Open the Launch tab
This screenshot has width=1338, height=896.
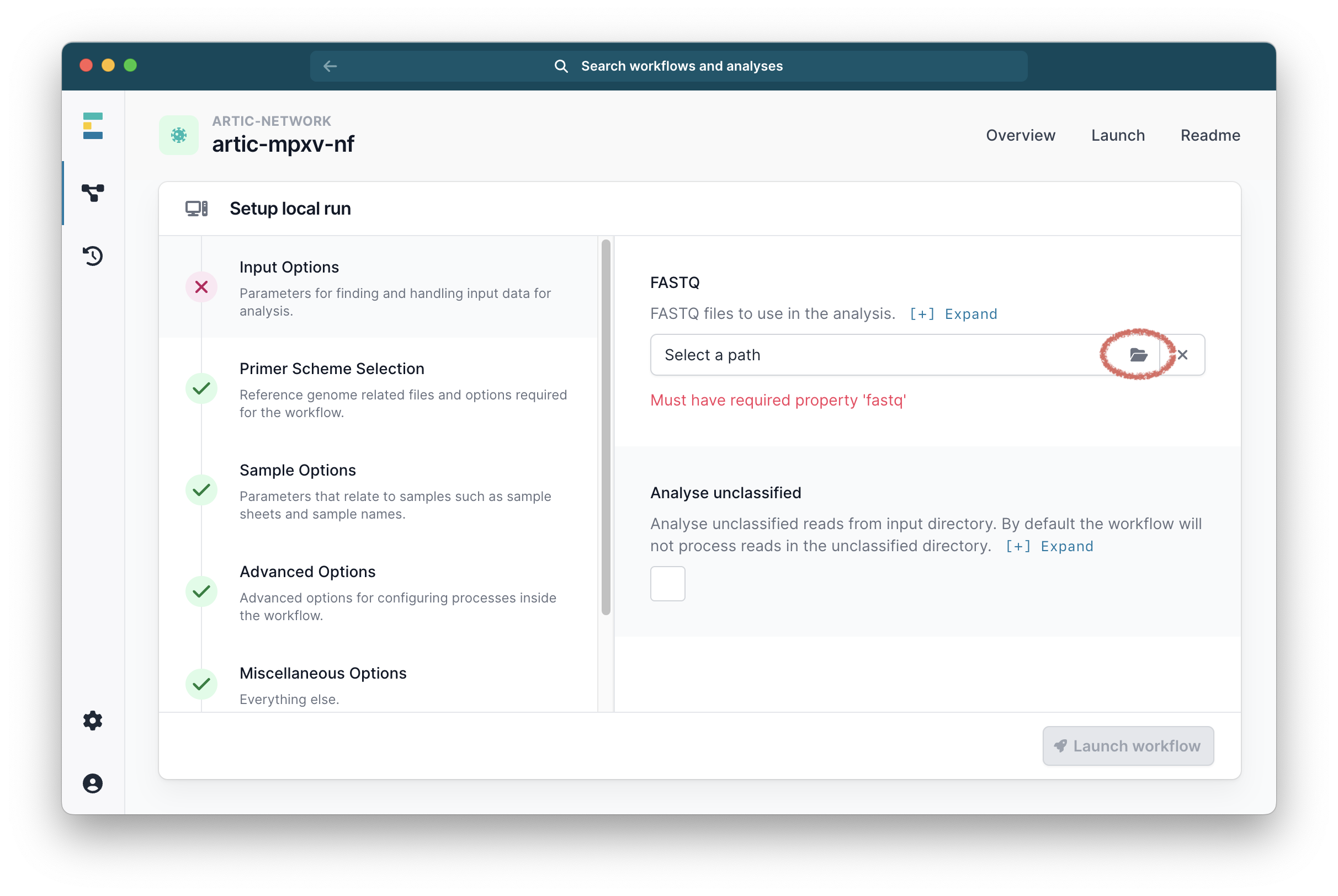[x=1117, y=135]
